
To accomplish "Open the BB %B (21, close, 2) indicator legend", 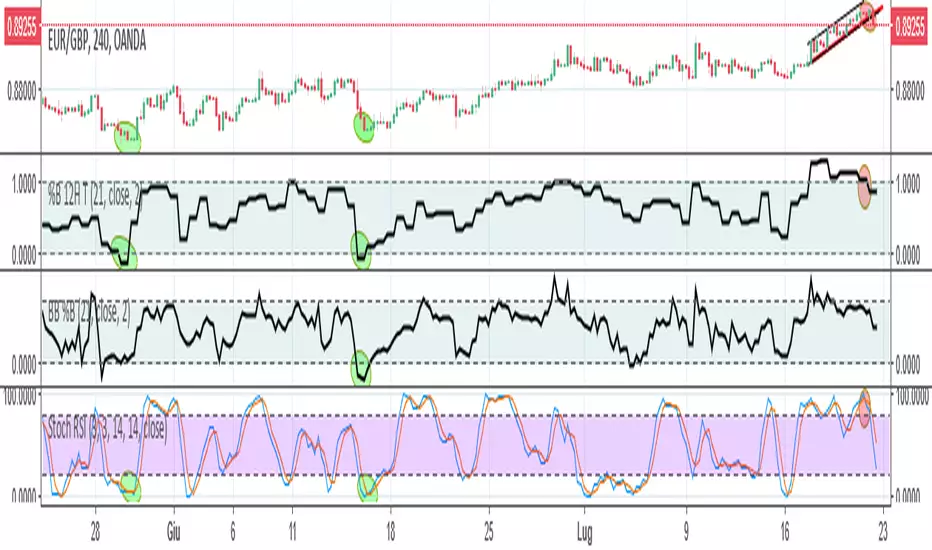I will tap(89, 312).
